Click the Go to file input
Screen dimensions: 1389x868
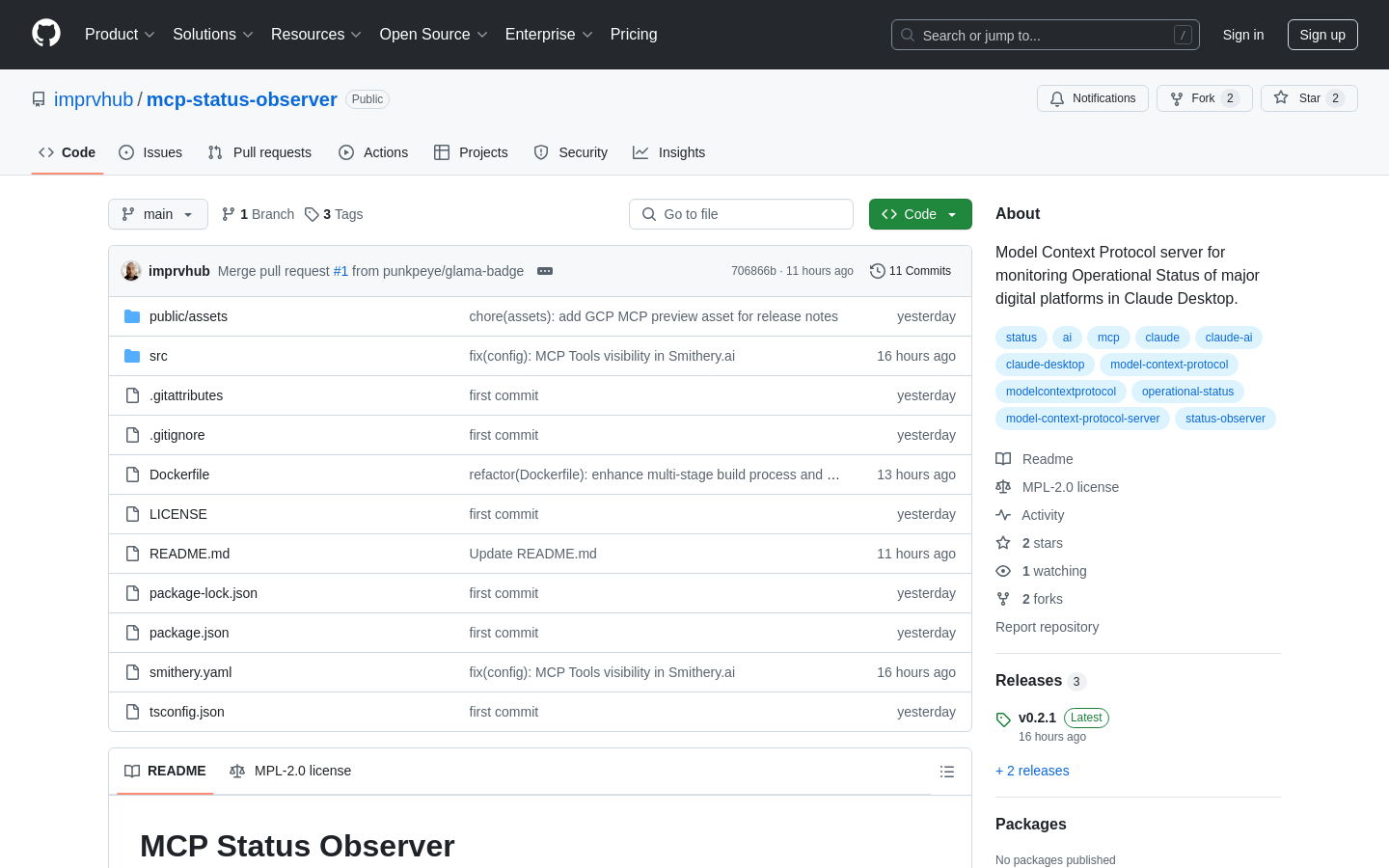tap(741, 214)
